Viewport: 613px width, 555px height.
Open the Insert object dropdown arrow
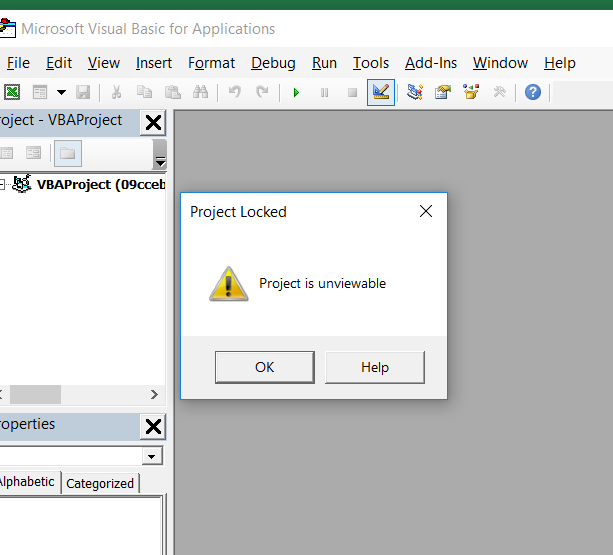point(61,92)
